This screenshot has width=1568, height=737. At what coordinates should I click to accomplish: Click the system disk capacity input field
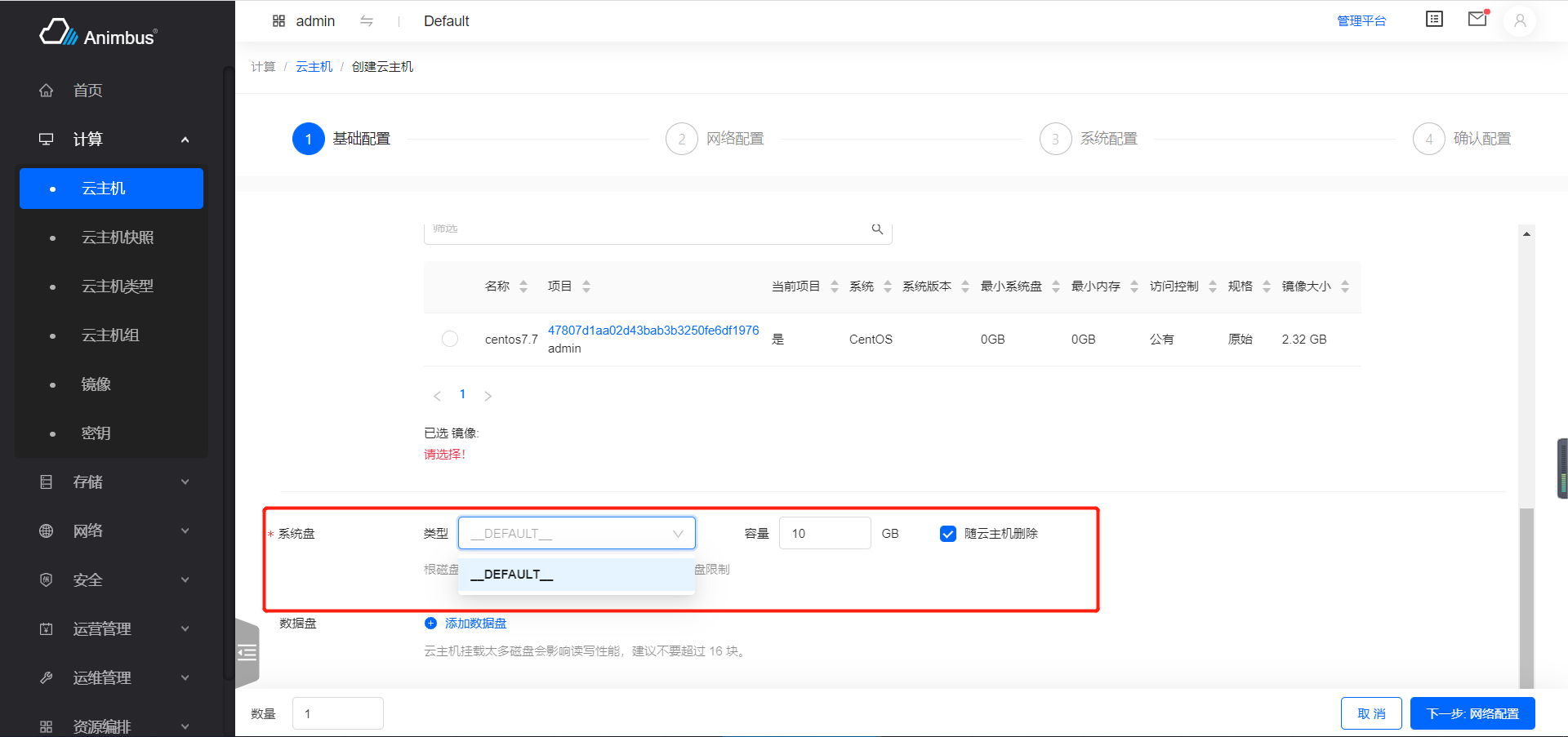824,534
